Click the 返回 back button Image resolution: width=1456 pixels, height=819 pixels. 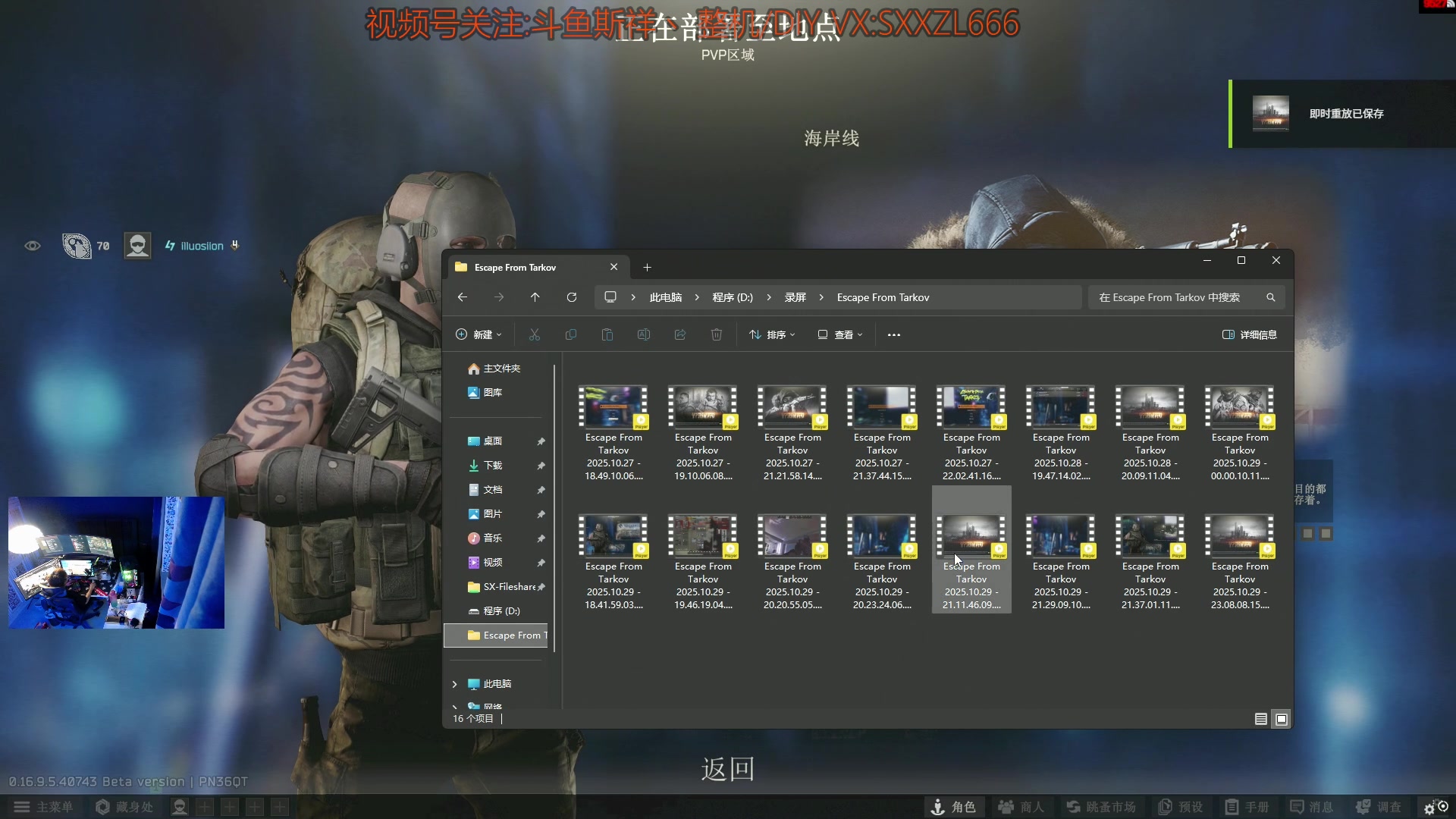[727, 769]
